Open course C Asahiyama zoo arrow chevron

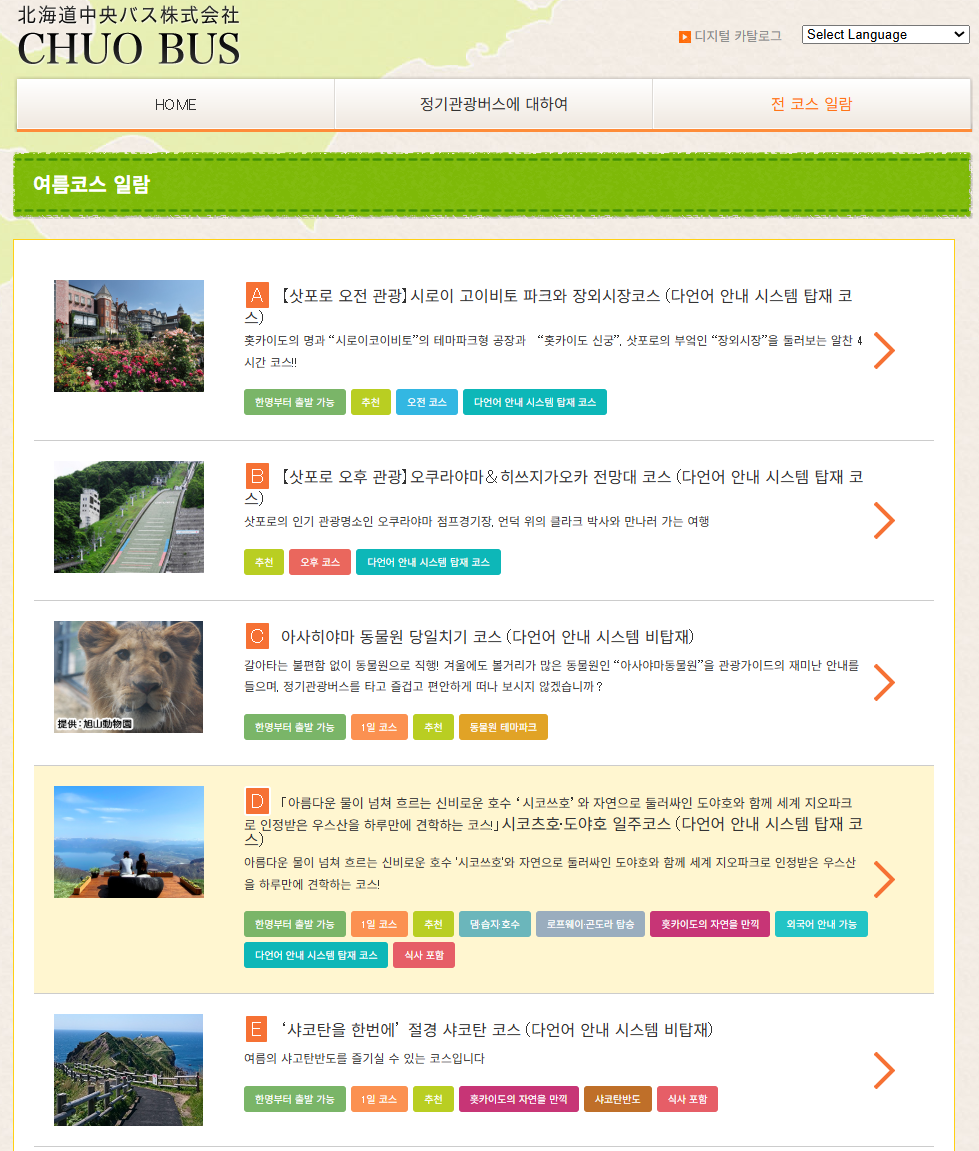coord(884,683)
